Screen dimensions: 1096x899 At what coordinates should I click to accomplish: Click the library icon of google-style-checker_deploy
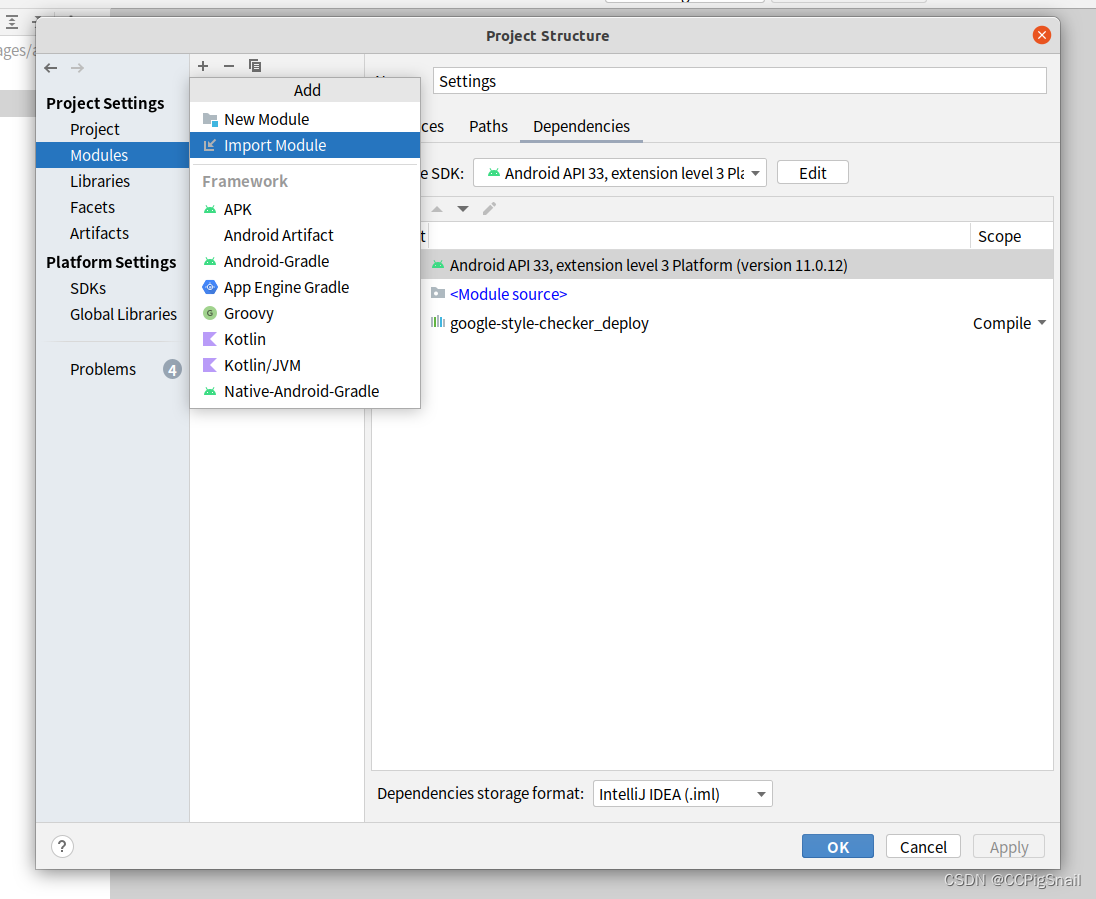pos(438,322)
